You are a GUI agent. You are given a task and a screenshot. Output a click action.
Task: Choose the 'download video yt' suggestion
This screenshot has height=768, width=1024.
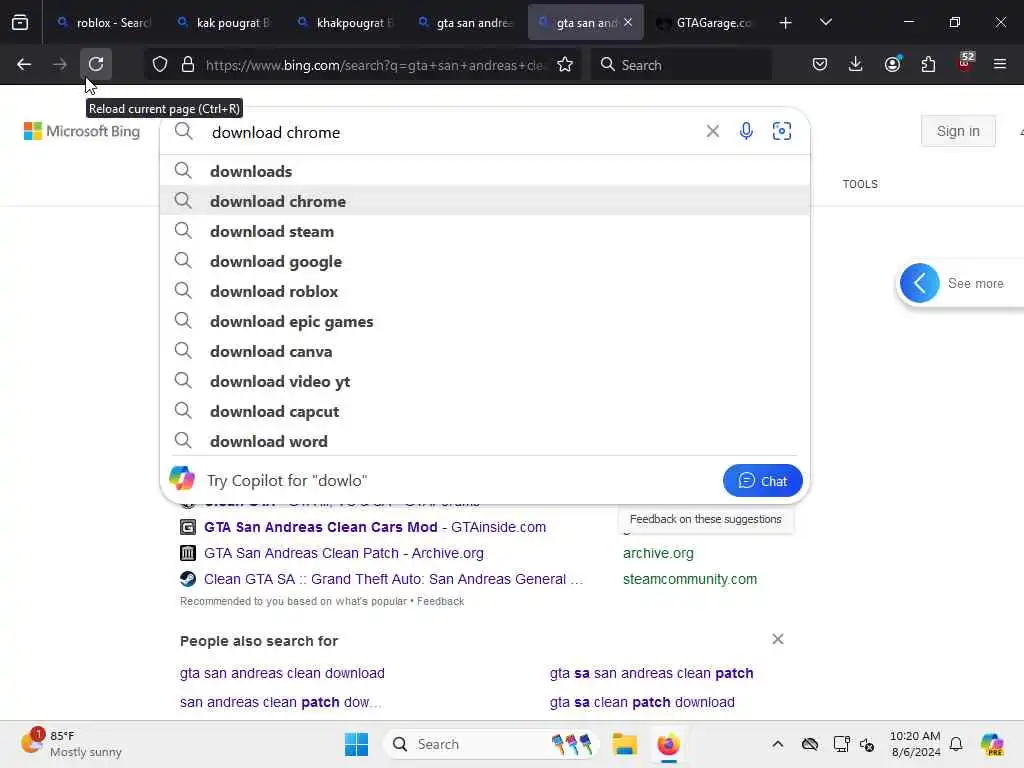485,381
